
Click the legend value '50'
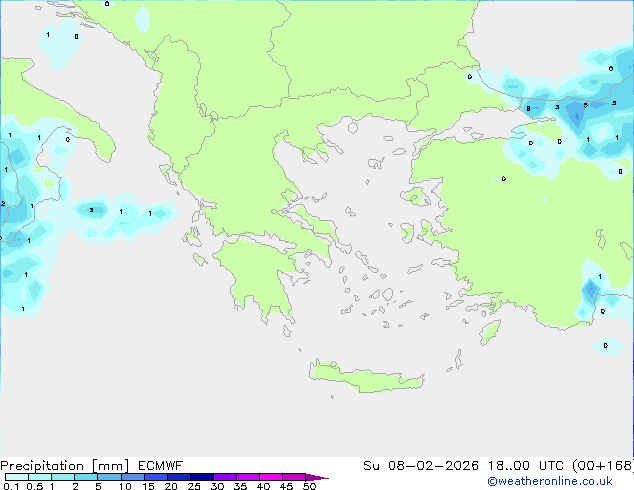point(309,486)
